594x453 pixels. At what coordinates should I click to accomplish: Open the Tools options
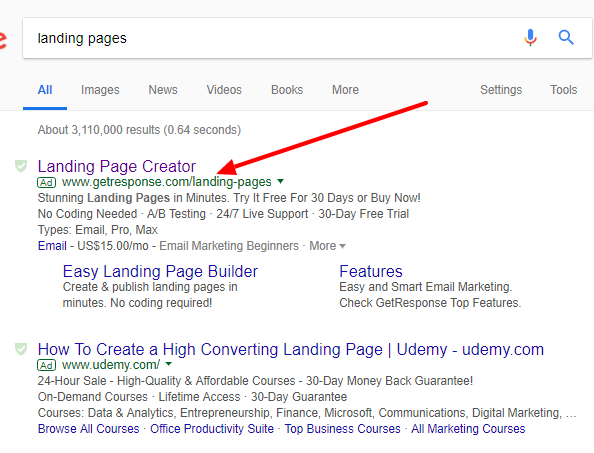tap(564, 90)
